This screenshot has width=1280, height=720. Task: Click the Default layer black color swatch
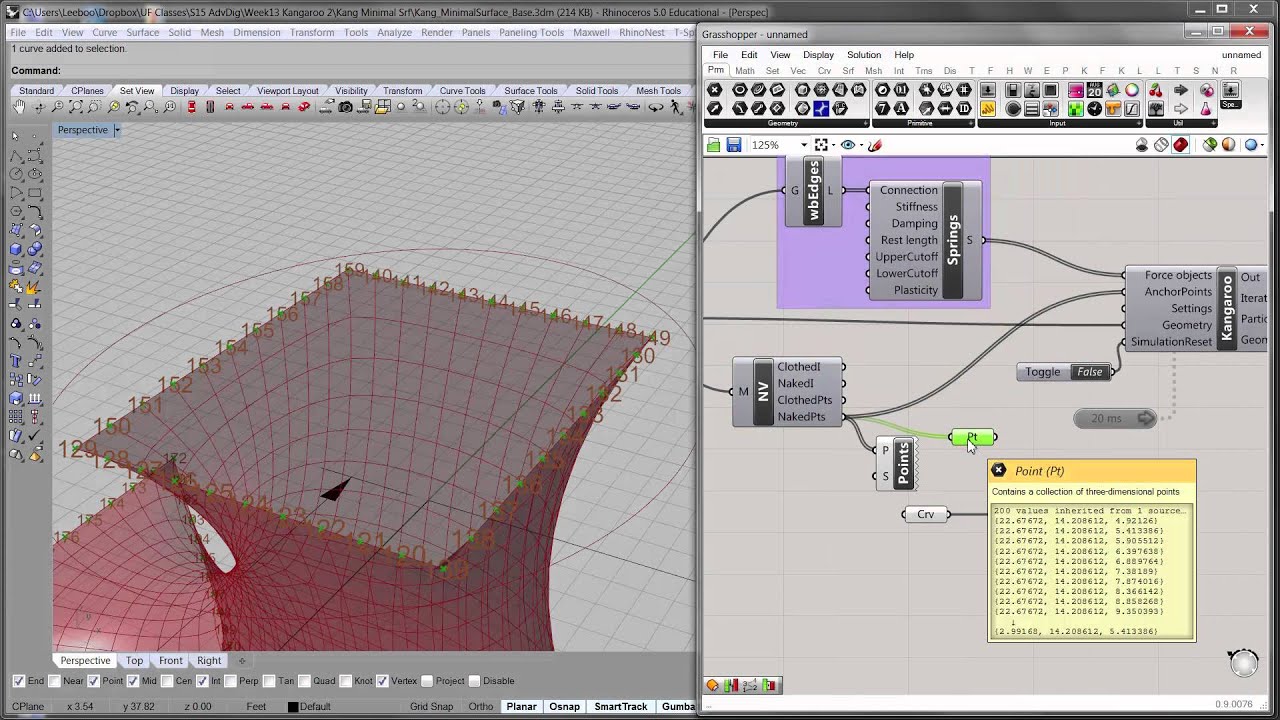(293, 707)
